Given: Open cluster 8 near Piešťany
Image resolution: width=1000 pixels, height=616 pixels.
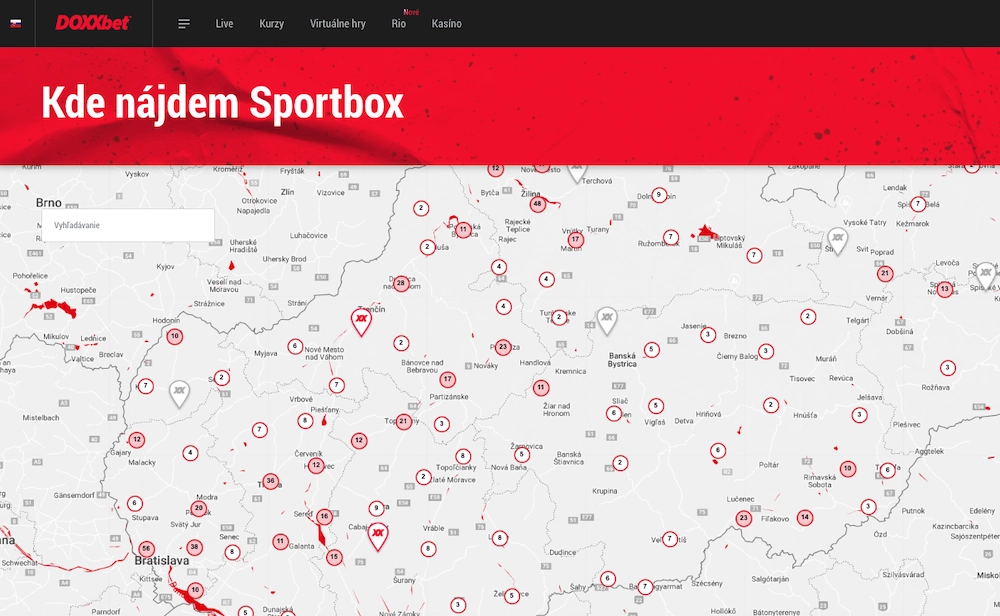Looking at the screenshot, I should pyautogui.click(x=305, y=420).
